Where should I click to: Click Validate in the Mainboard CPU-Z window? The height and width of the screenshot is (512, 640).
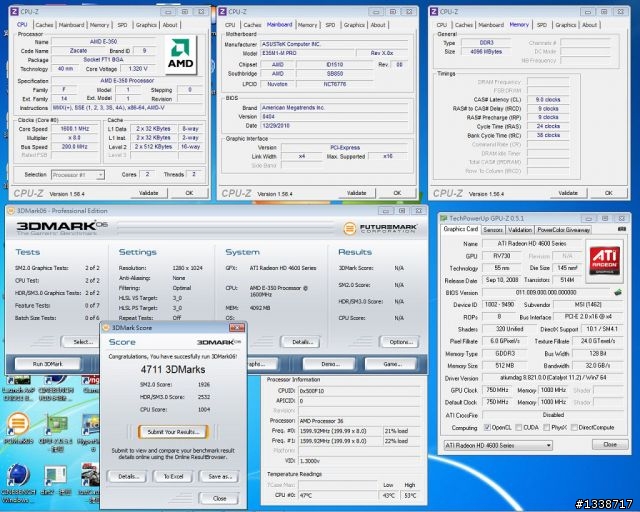pyautogui.click(x=356, y=193)
